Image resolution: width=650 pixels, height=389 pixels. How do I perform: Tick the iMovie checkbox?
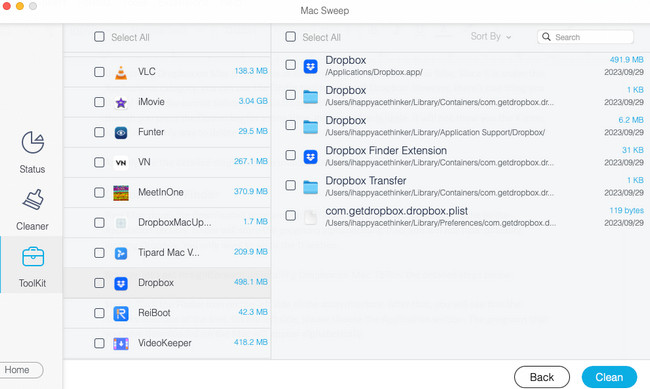pyautogui.click(x=99, y=102)
